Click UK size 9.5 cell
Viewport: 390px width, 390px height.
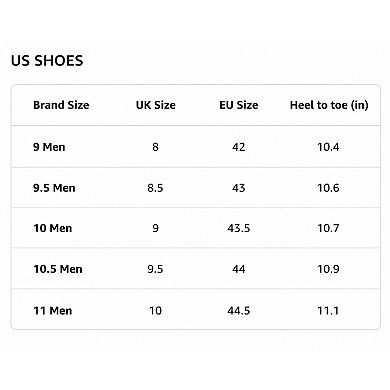click(155, 269)
